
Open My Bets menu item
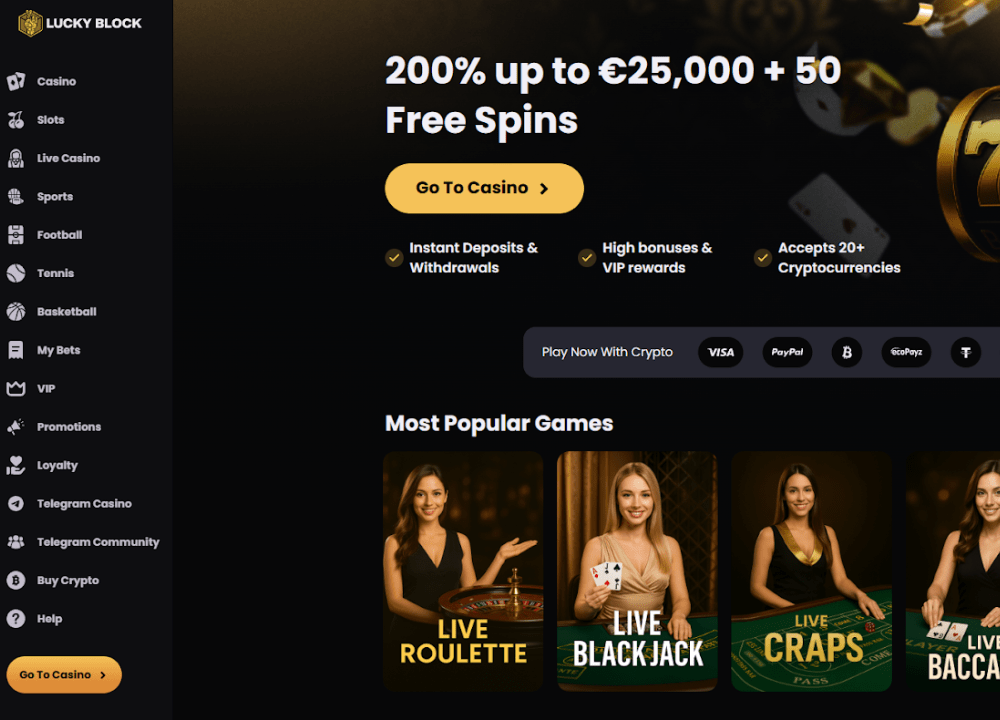click(x=59, y=350)
